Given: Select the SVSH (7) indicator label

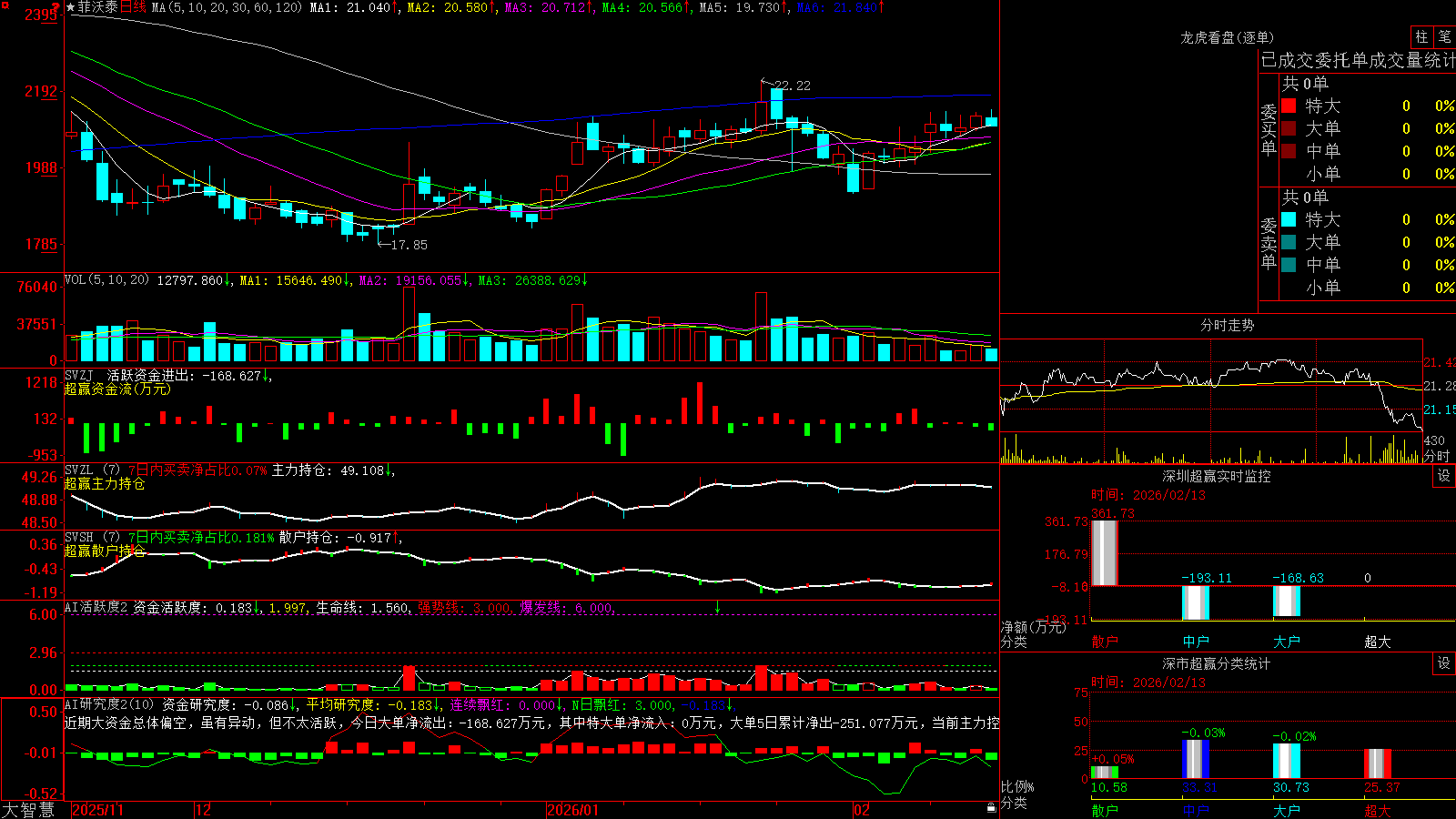Looking at the screenshot, I should 92,538.
